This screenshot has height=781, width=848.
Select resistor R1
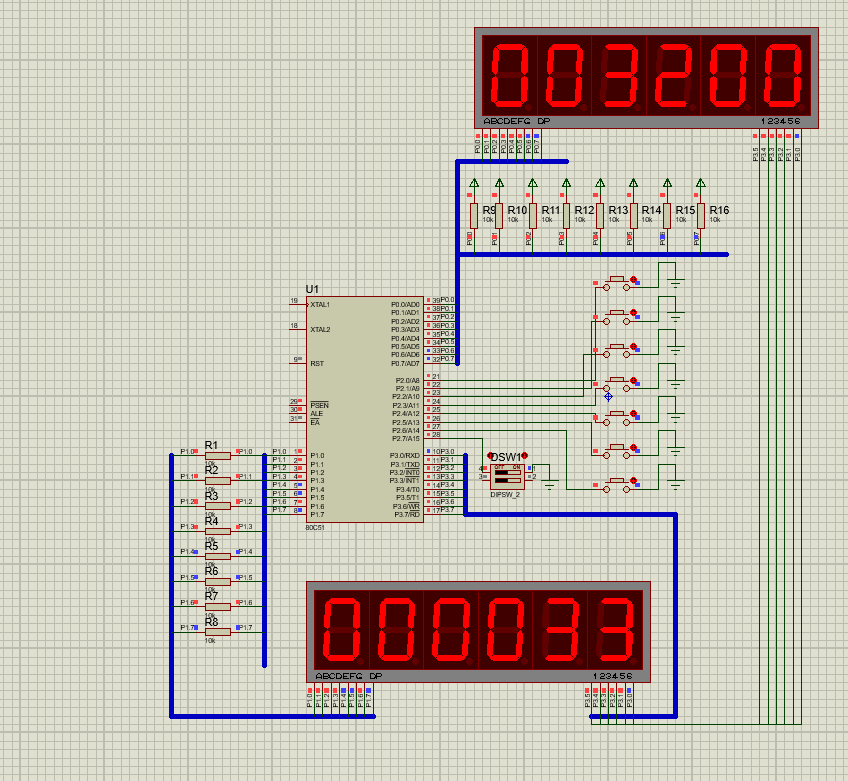218,456
